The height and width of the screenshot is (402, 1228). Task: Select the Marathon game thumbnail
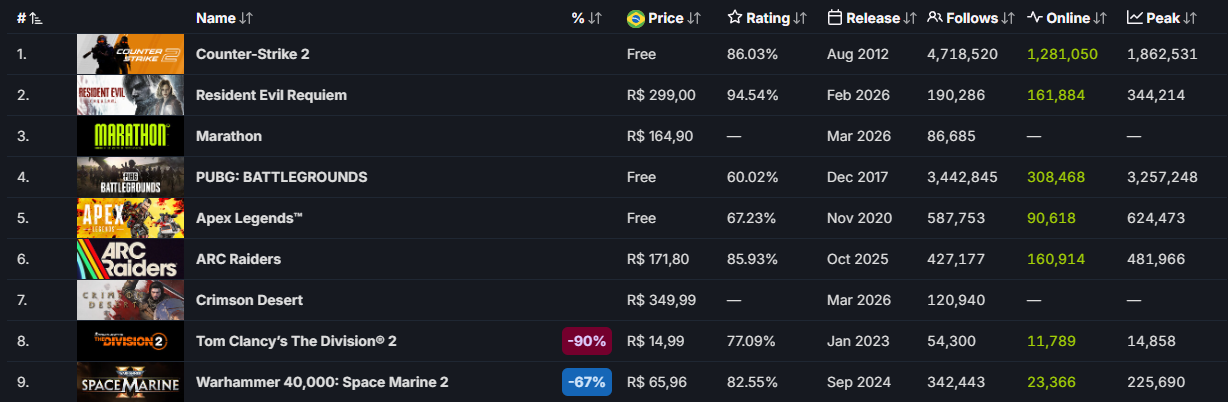(131, 136)
